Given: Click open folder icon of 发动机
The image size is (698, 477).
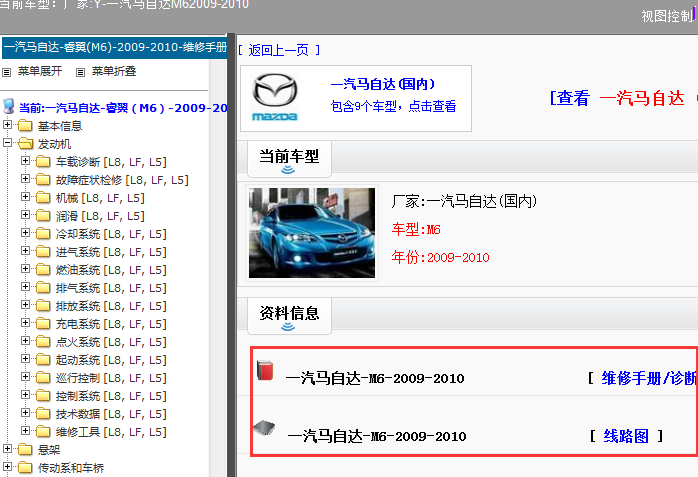Looking at the screenshot, I should (x=25, y=143).
